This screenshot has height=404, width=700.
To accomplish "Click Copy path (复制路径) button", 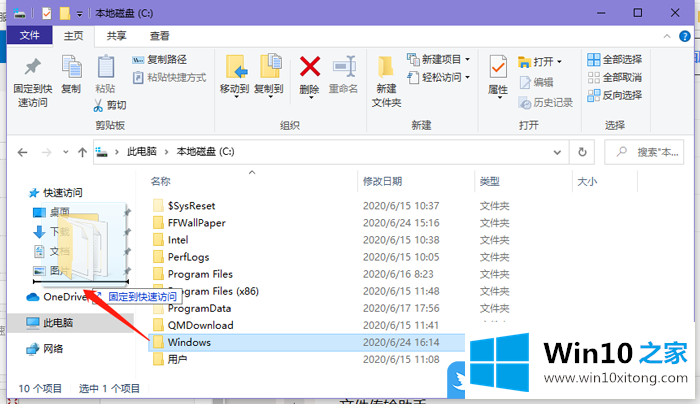I will (x=160, y=59).
